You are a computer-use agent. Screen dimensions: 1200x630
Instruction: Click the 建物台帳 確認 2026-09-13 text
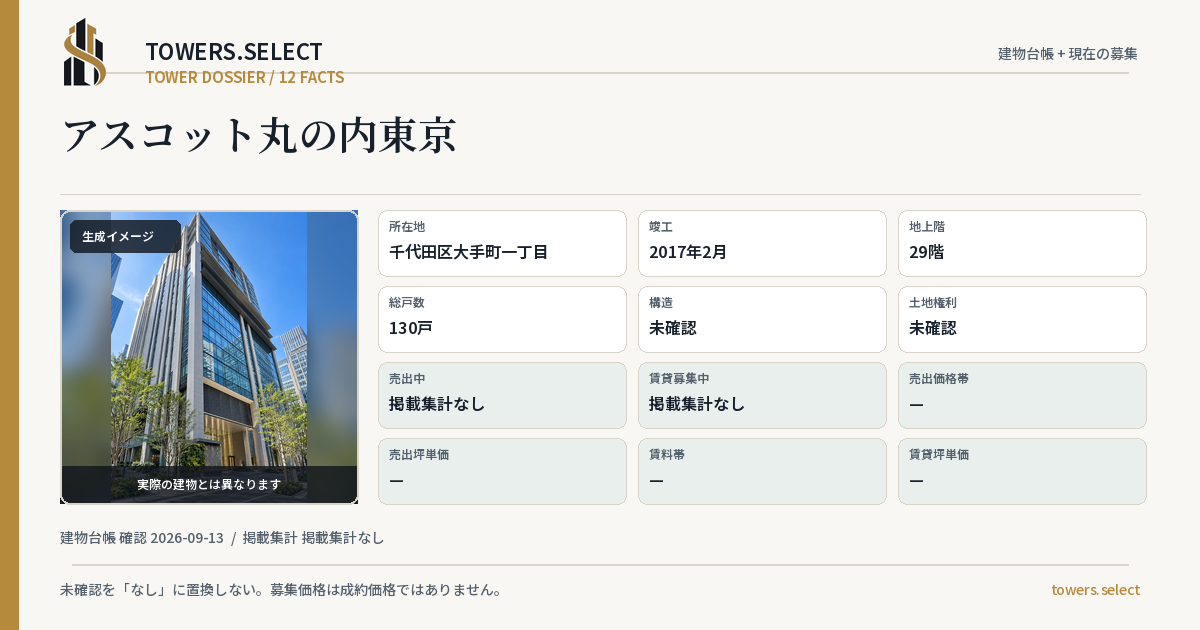click(142, 538)
